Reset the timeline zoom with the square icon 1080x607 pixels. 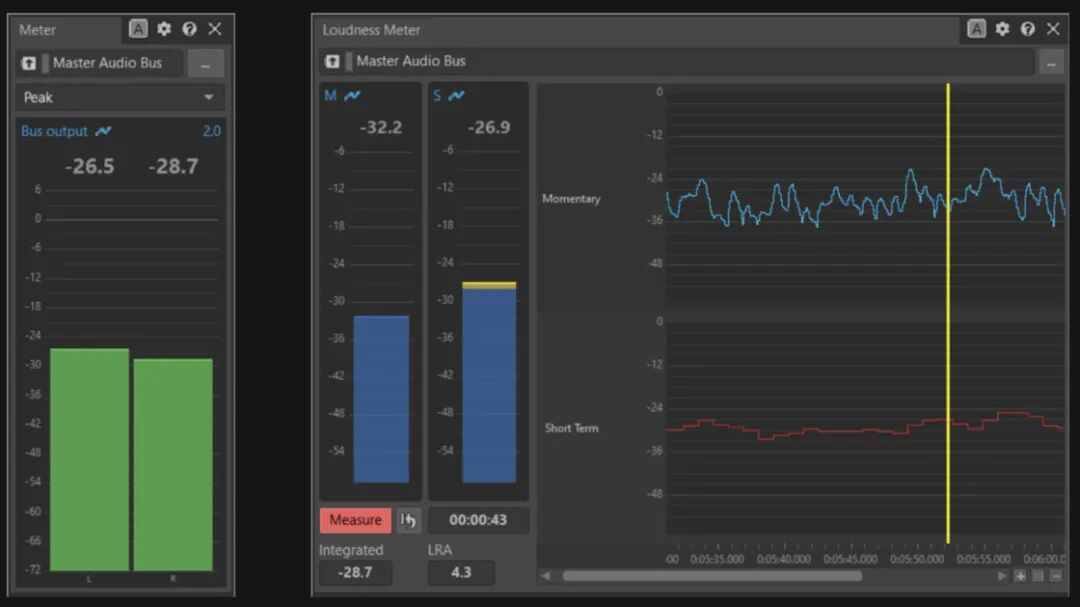[x=1038, y=576]
